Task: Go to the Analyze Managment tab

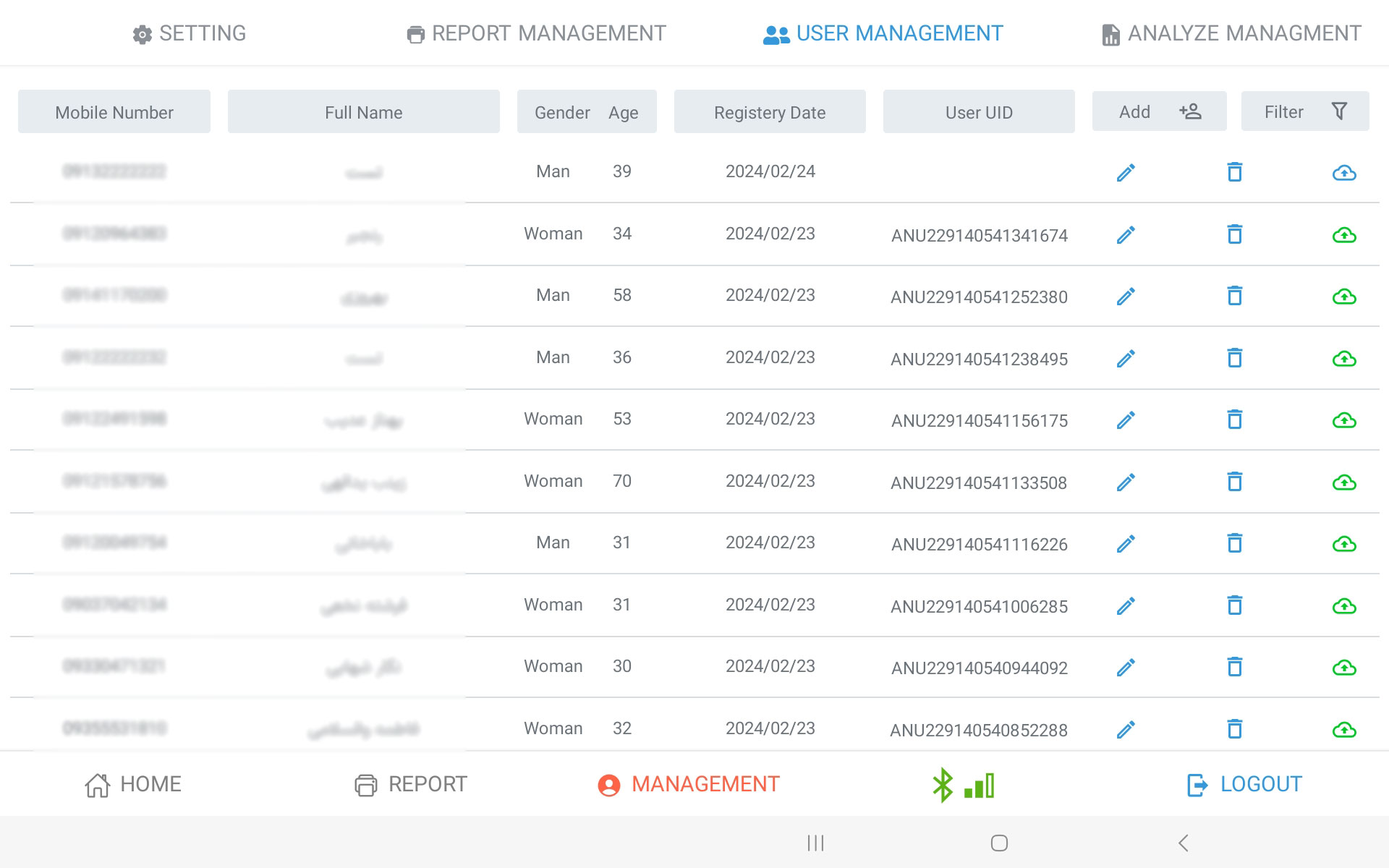Action: coord(1231,33)
